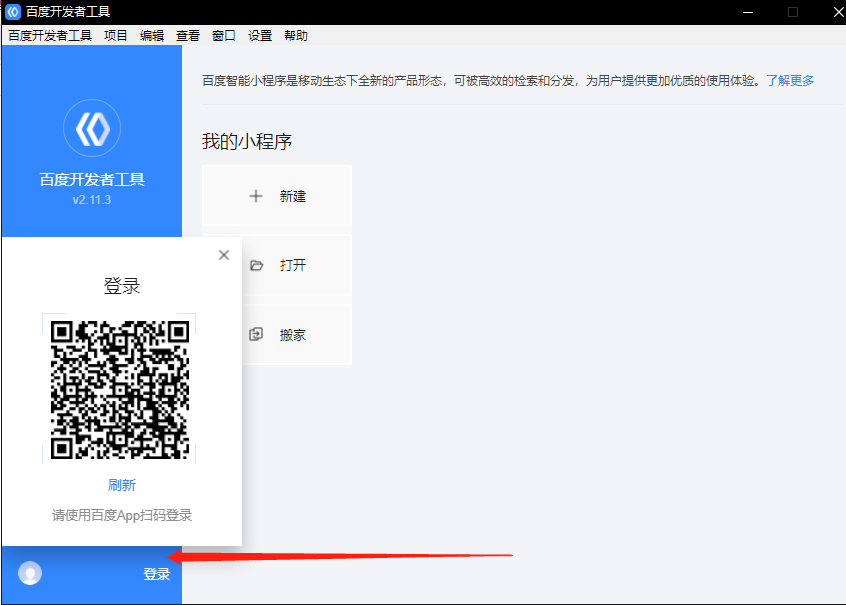Open the 百度开发者工具 menu

(x=50, y=36)
